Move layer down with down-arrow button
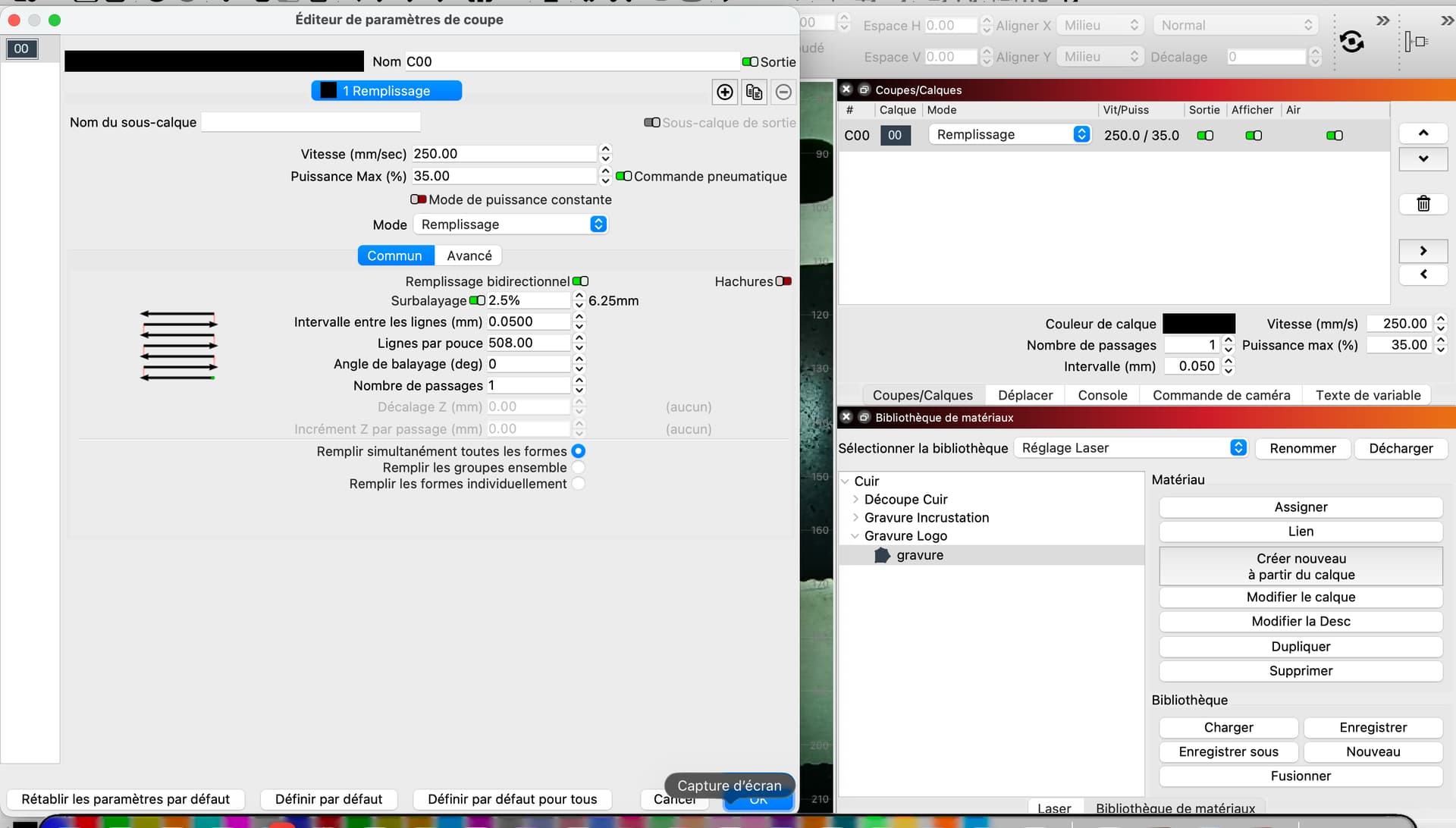1456x828 pixels. pyautogui.click(x=1423, y=158)
